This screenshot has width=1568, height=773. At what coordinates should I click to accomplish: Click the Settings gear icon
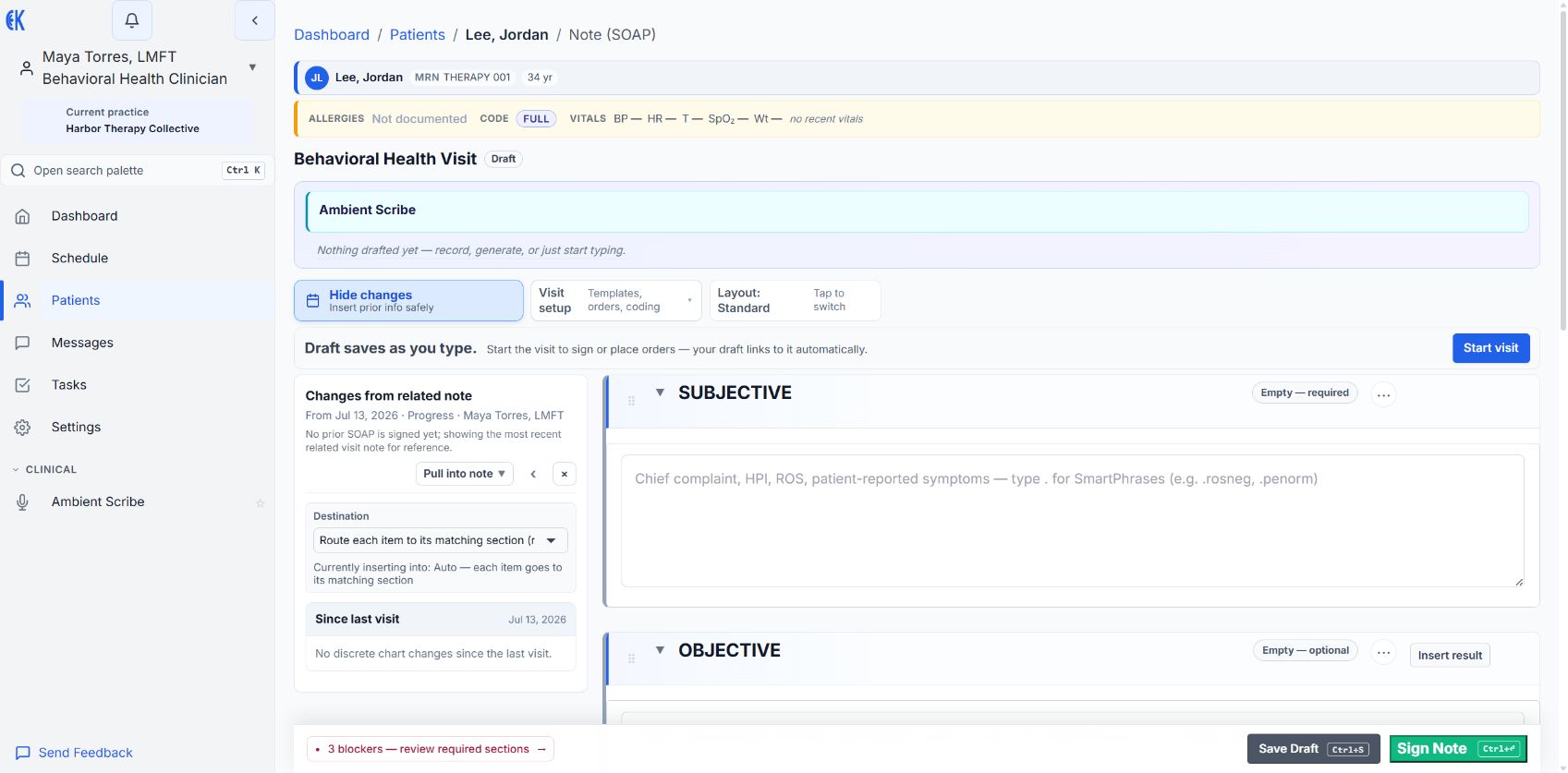23,428
